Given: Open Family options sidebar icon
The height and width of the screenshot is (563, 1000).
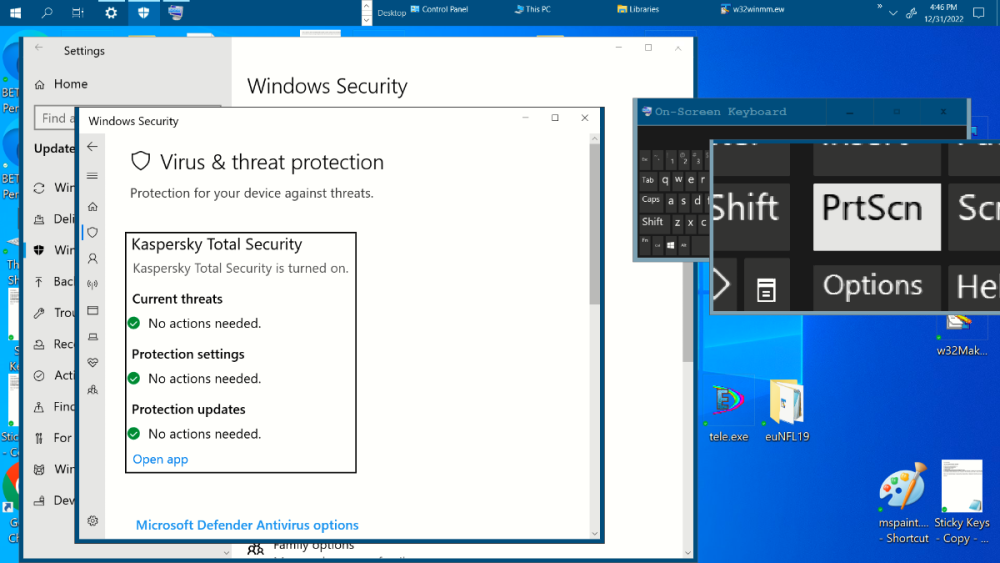Looking at the screenshot, I should tap(92, 389).
